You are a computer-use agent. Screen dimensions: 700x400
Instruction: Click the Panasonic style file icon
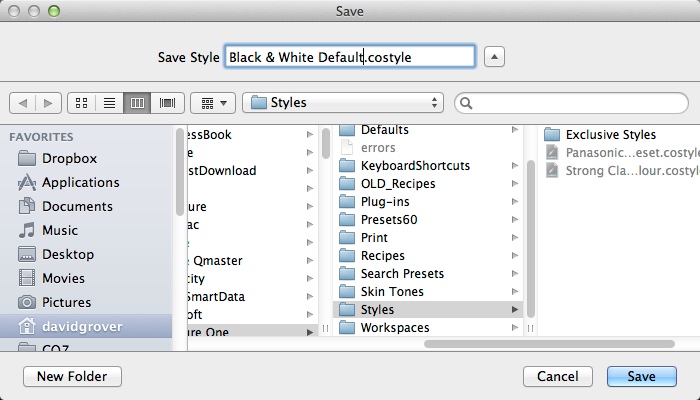click(552, 153)
